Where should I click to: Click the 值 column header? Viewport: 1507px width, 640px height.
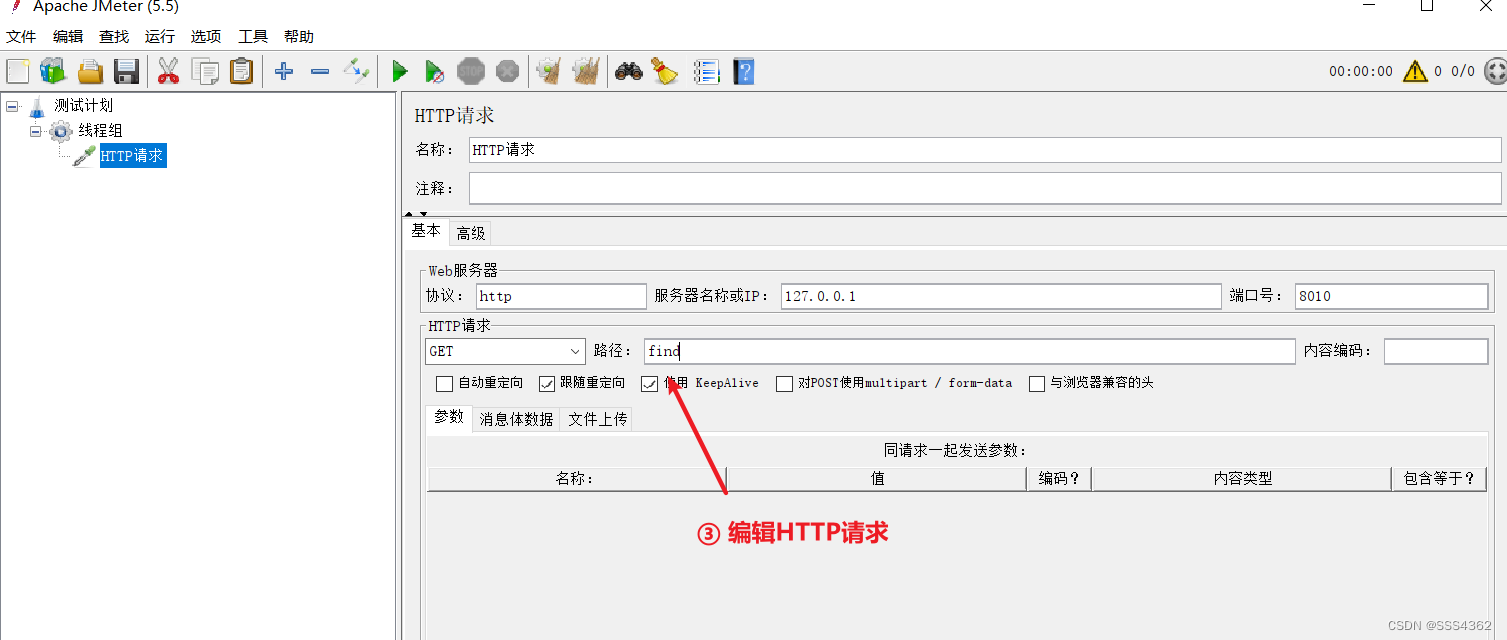(877, 479)
